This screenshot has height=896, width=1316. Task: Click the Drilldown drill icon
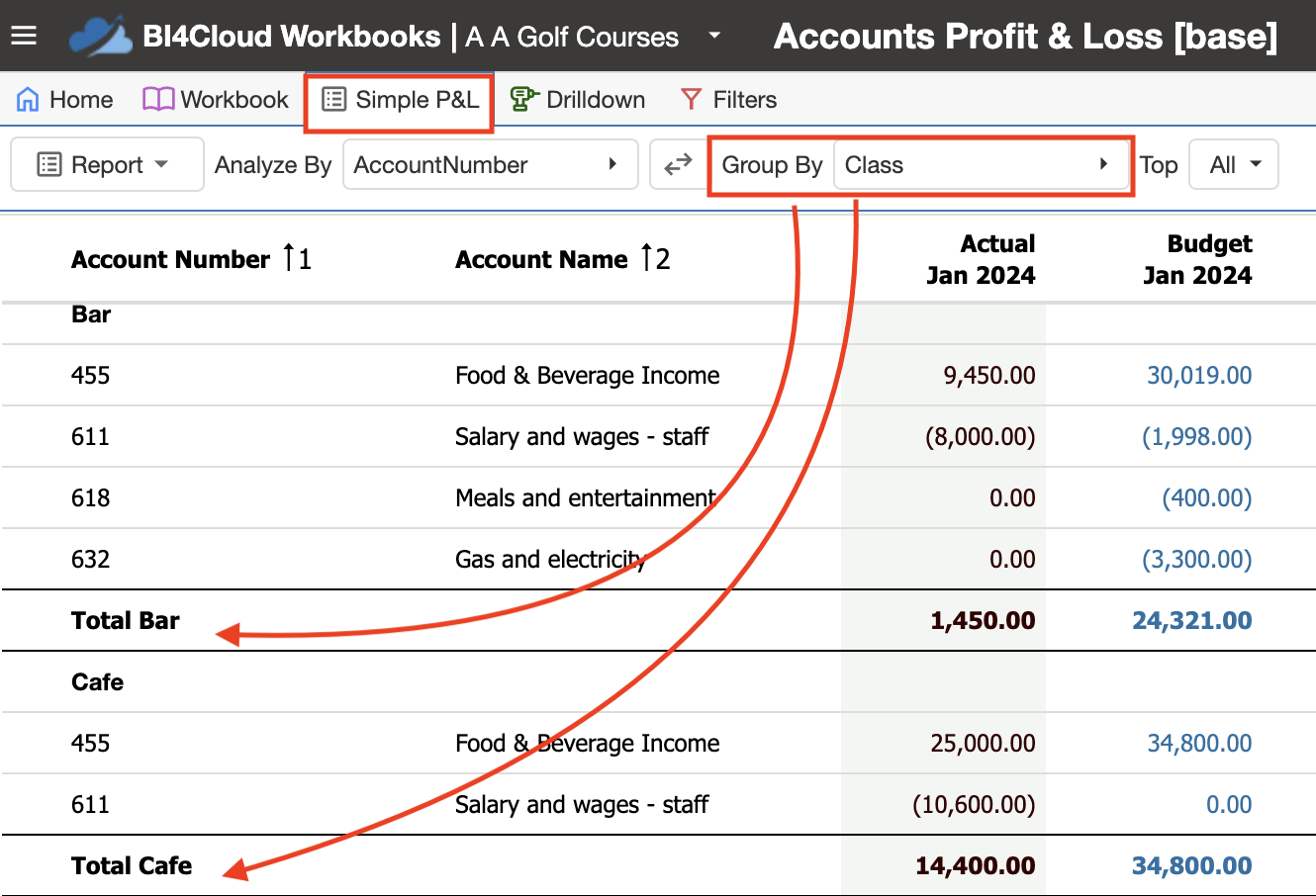(x=523, y=100)
